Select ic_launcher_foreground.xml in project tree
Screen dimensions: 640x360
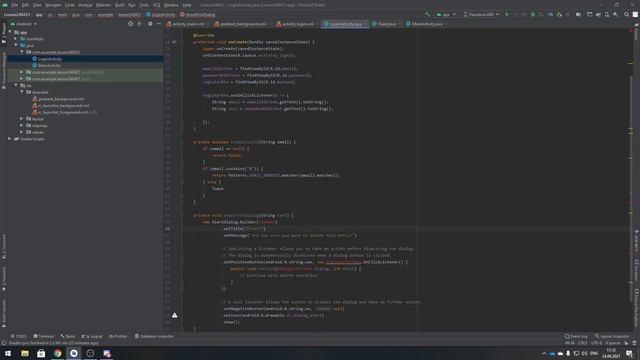point(63,112)
